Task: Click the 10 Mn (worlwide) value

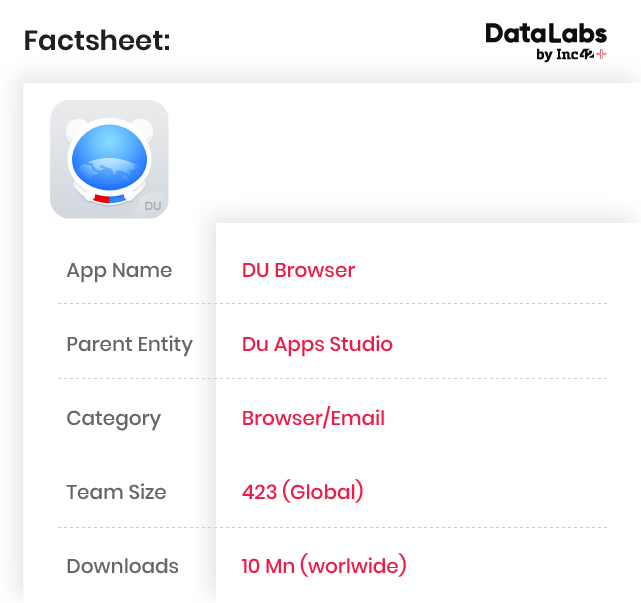Action: click(x=324, y=566)
